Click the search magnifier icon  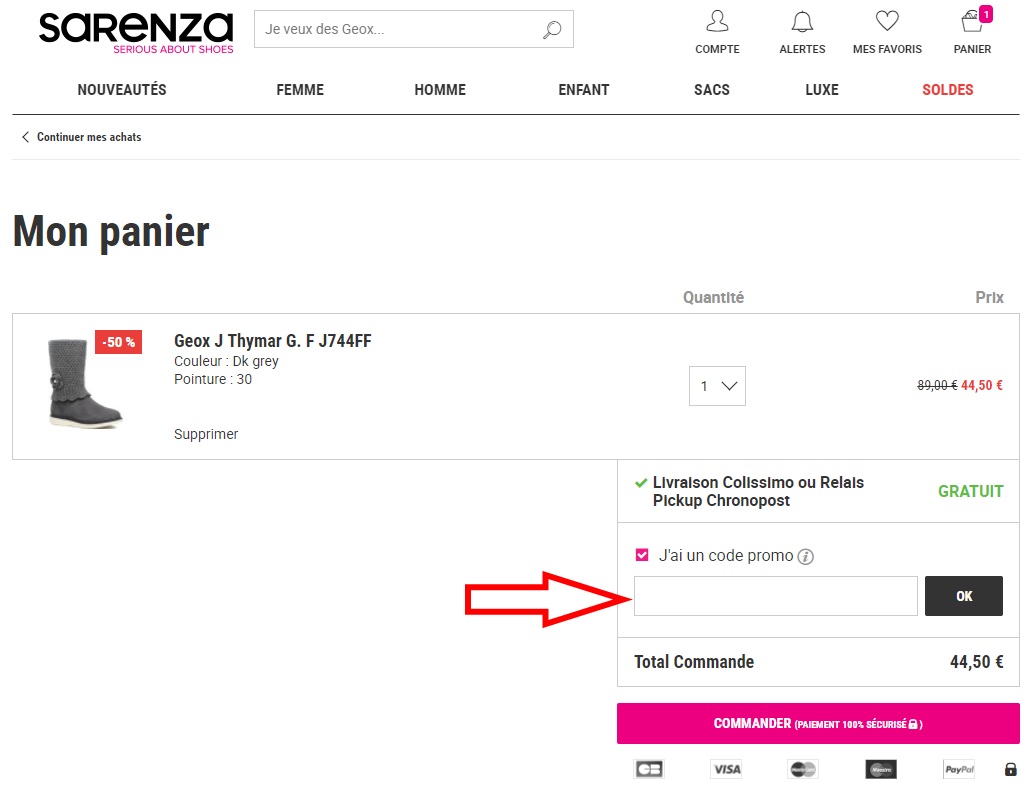(x=552, y=30)
